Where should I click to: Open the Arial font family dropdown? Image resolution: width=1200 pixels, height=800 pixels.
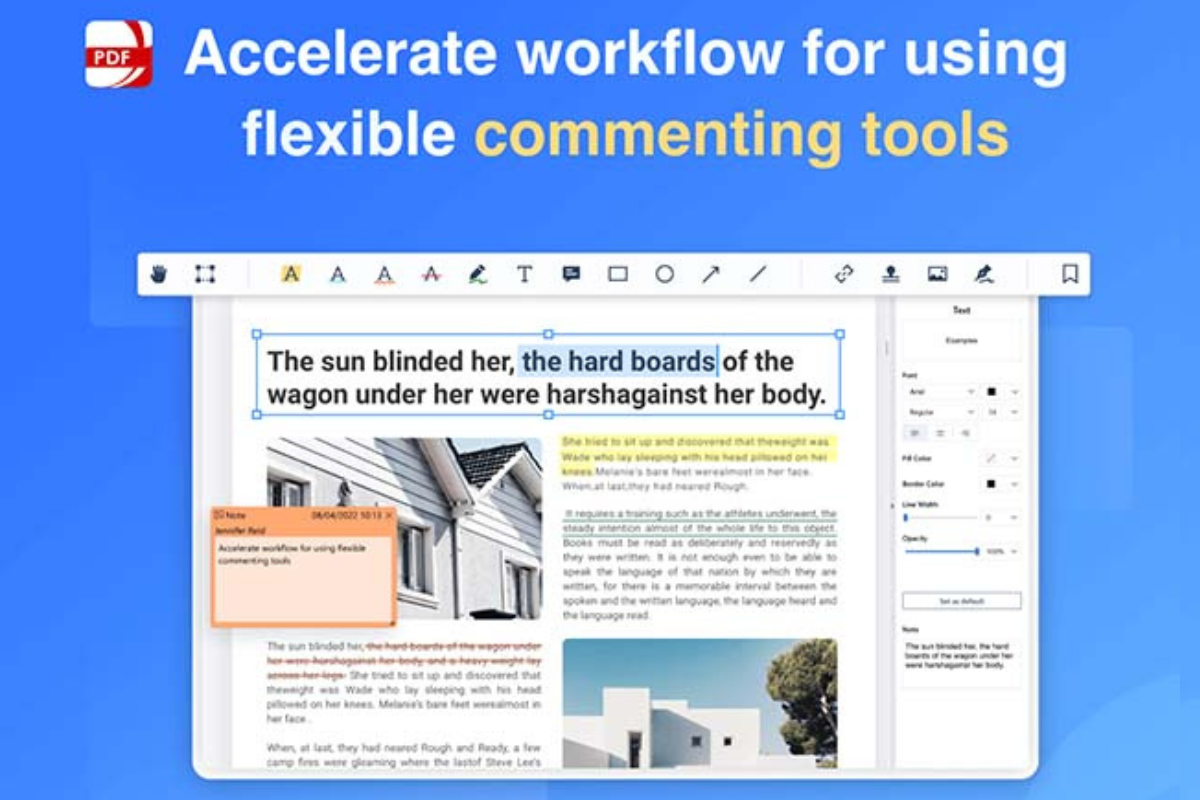pos(940,392)
